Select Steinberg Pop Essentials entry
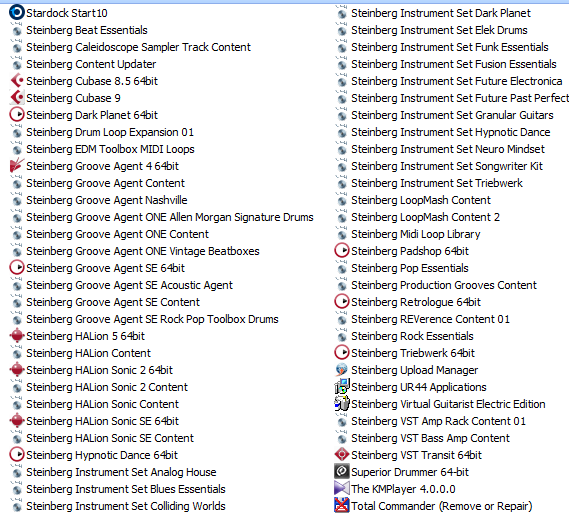This screenshot has height=521, width=569. 410,268
